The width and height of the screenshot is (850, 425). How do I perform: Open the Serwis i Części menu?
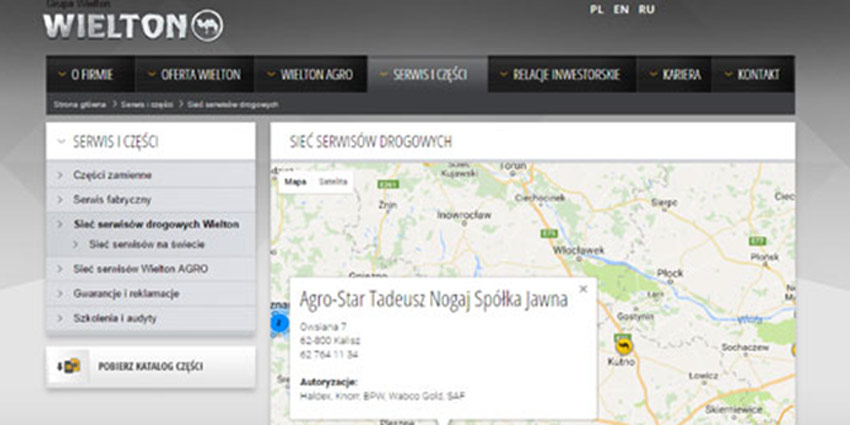click(x=427, y=74)
